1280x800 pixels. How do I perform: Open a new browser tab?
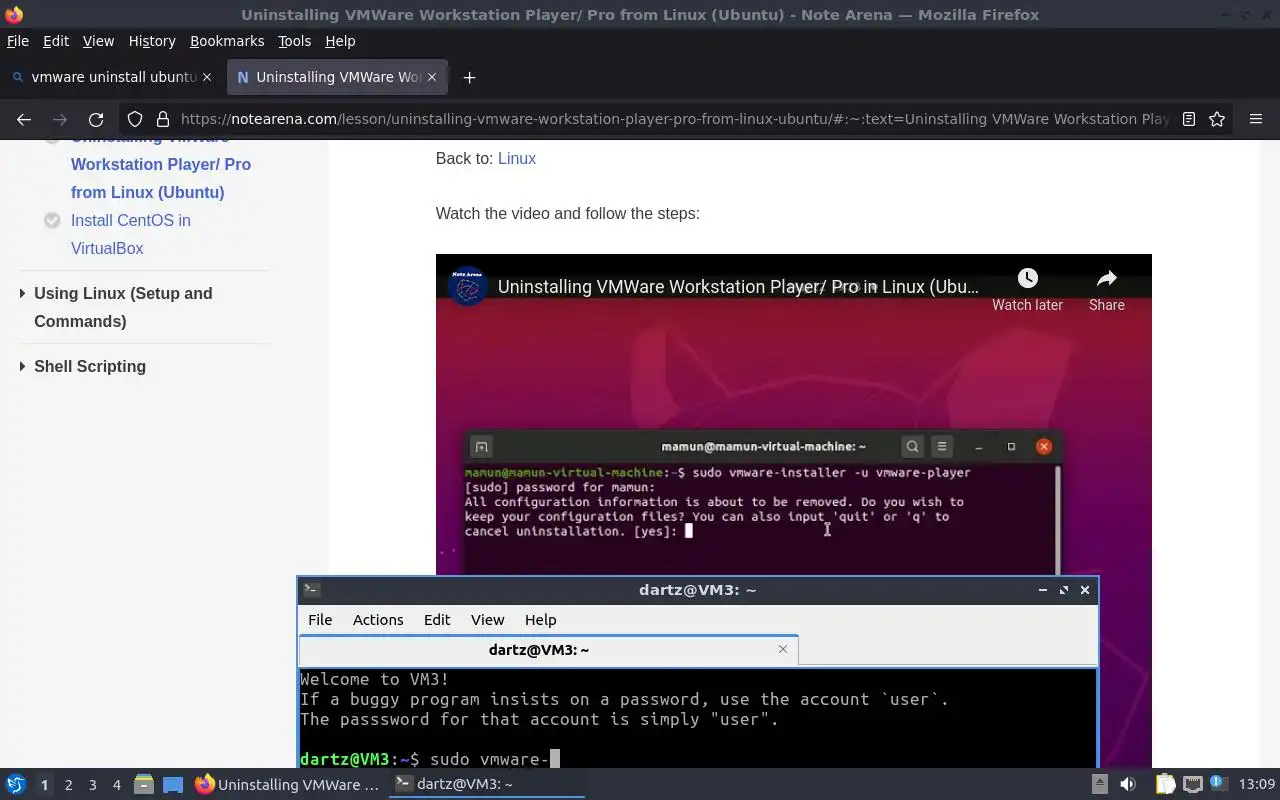pyautogui.click(x=469, y=77)
